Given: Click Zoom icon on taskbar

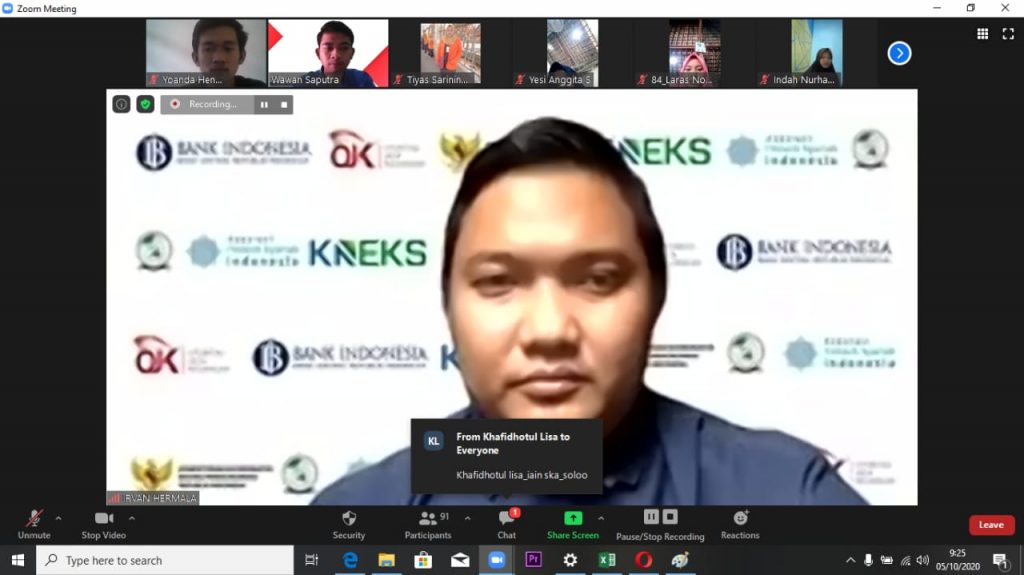Looking at the screenshot, I should (497, 560).
